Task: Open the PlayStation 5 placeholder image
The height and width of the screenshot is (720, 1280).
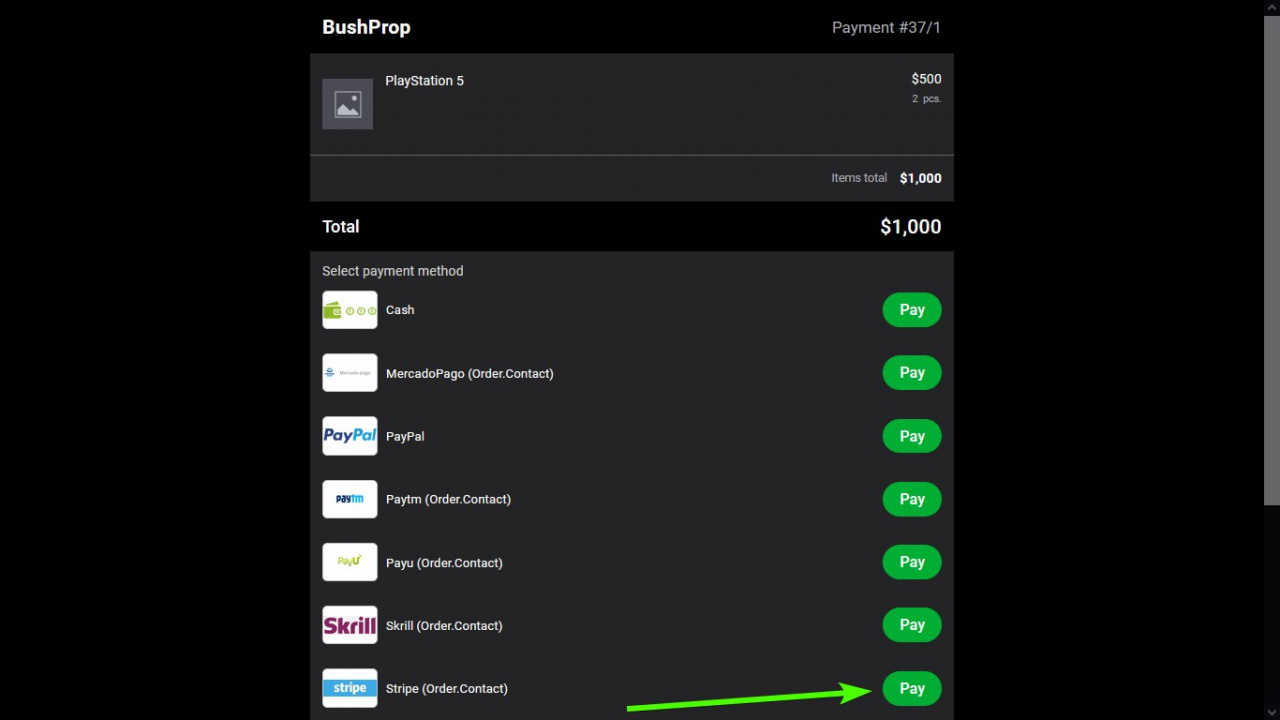Action: click(347, 104)
